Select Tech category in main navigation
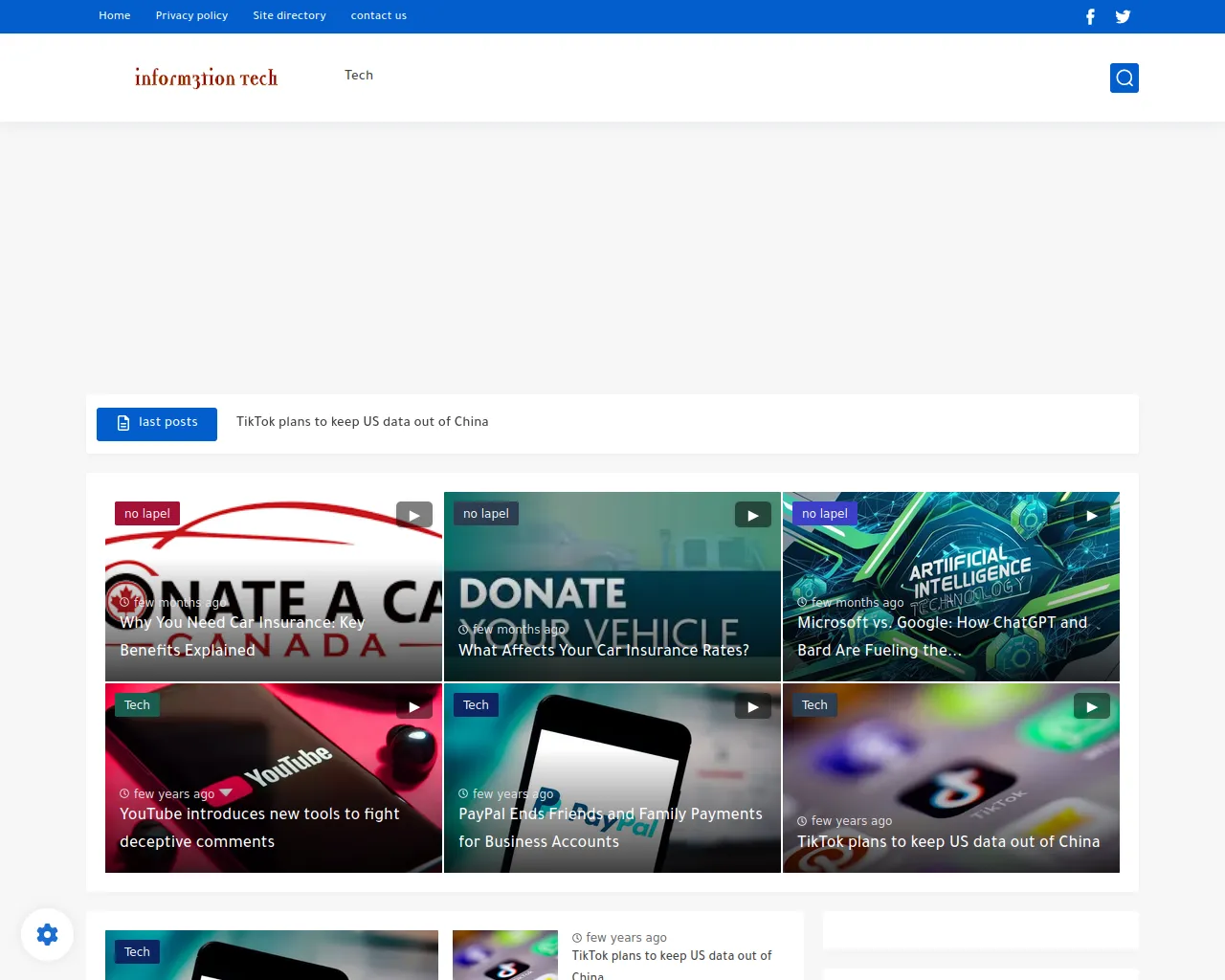This screenshot has width=1225, height=980. tap(359, 75)
